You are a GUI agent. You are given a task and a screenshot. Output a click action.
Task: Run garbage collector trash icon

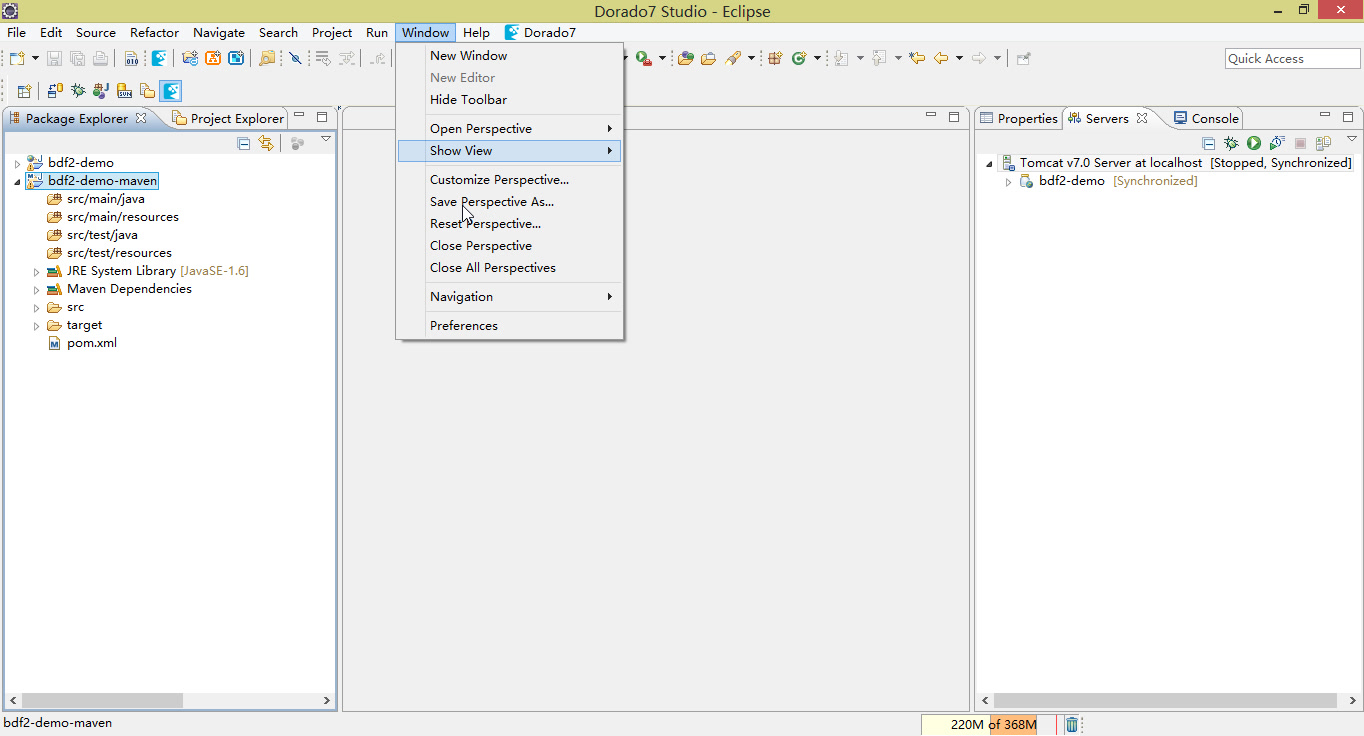1071,724
